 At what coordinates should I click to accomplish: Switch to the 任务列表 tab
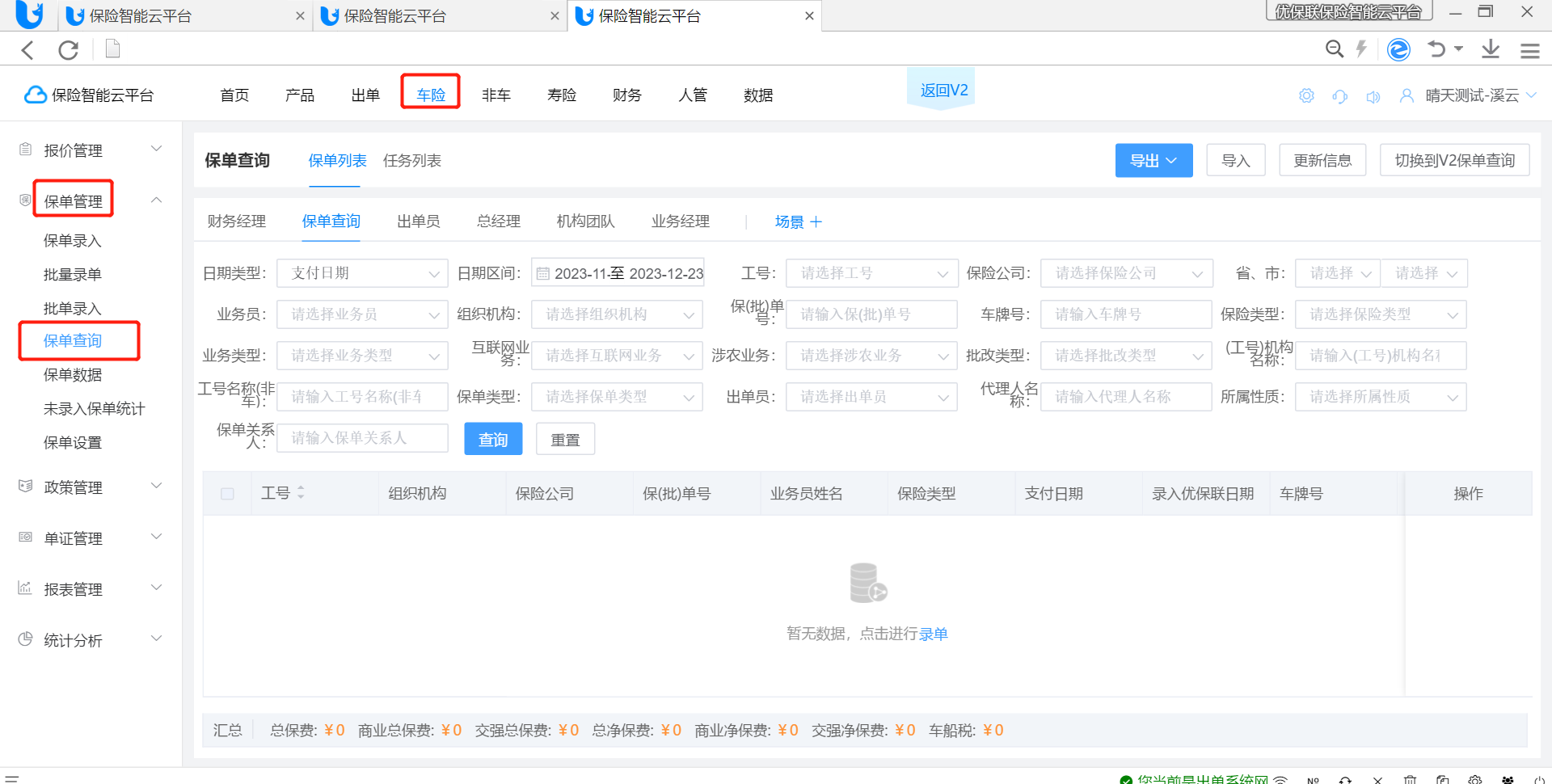click(x=412, y=161)
